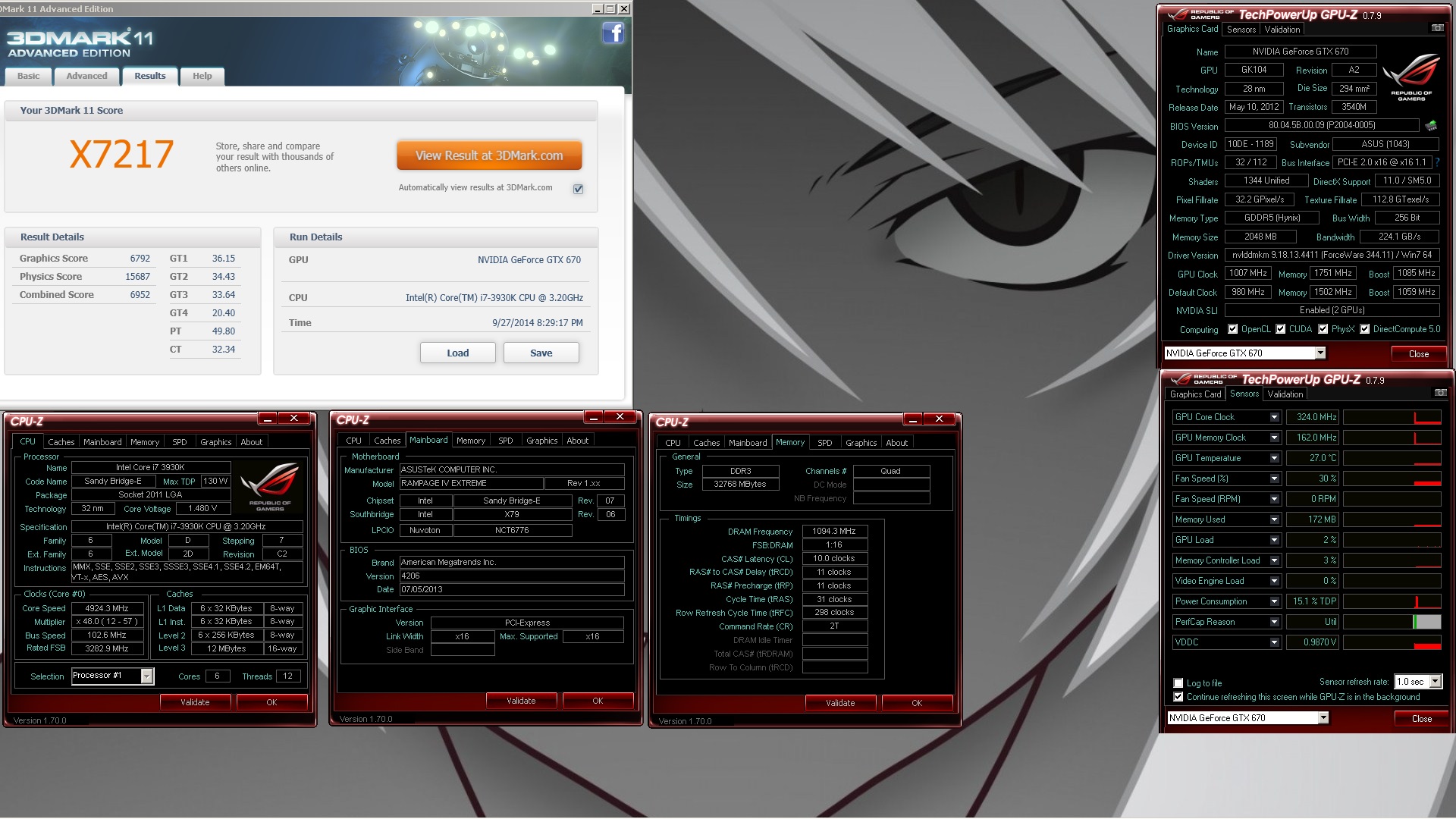
Task: Click Close in GPU-Z Sensors window
Action: click(x=1422, y=719)
